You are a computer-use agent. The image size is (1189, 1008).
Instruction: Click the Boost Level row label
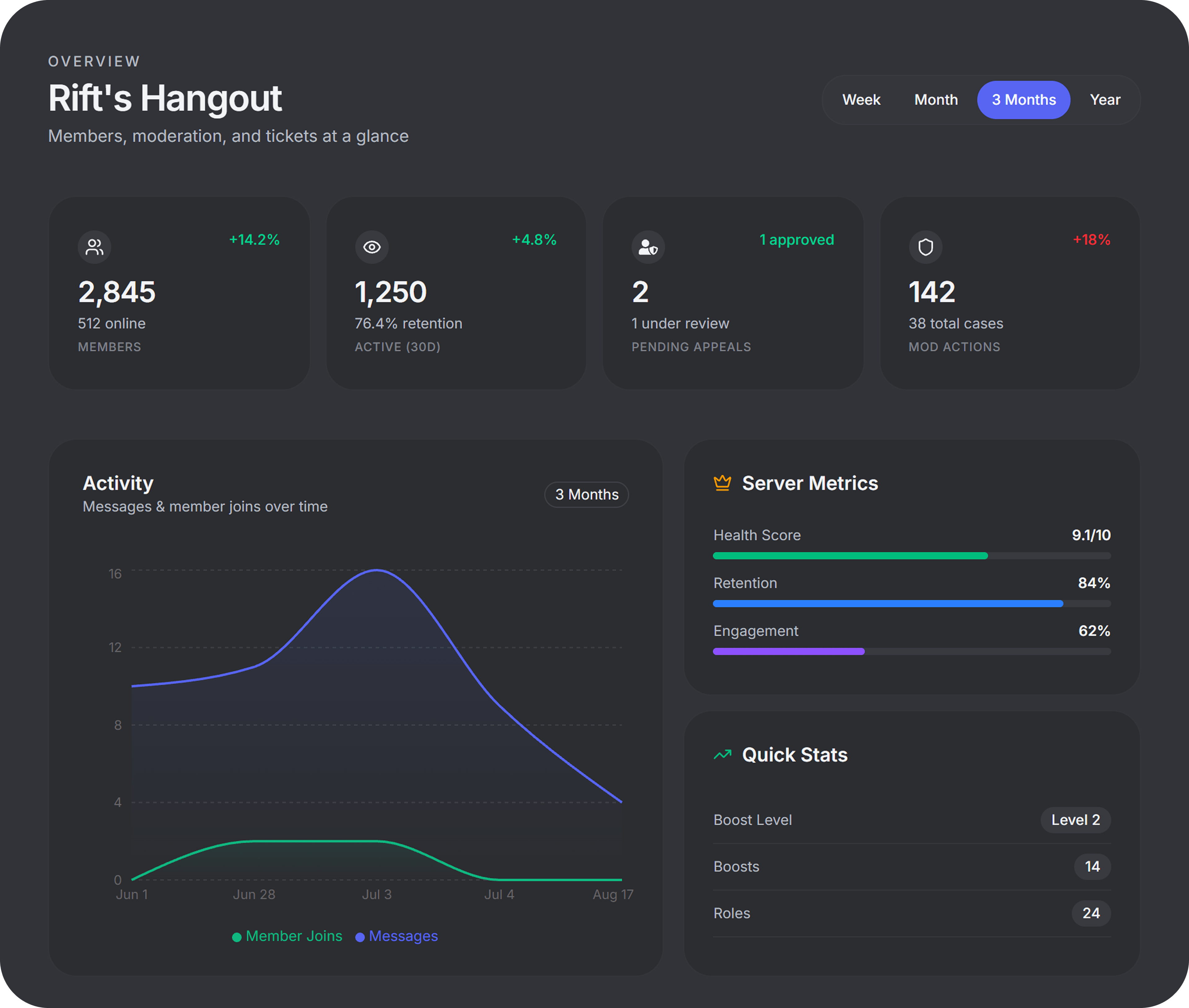pos(752,820)
